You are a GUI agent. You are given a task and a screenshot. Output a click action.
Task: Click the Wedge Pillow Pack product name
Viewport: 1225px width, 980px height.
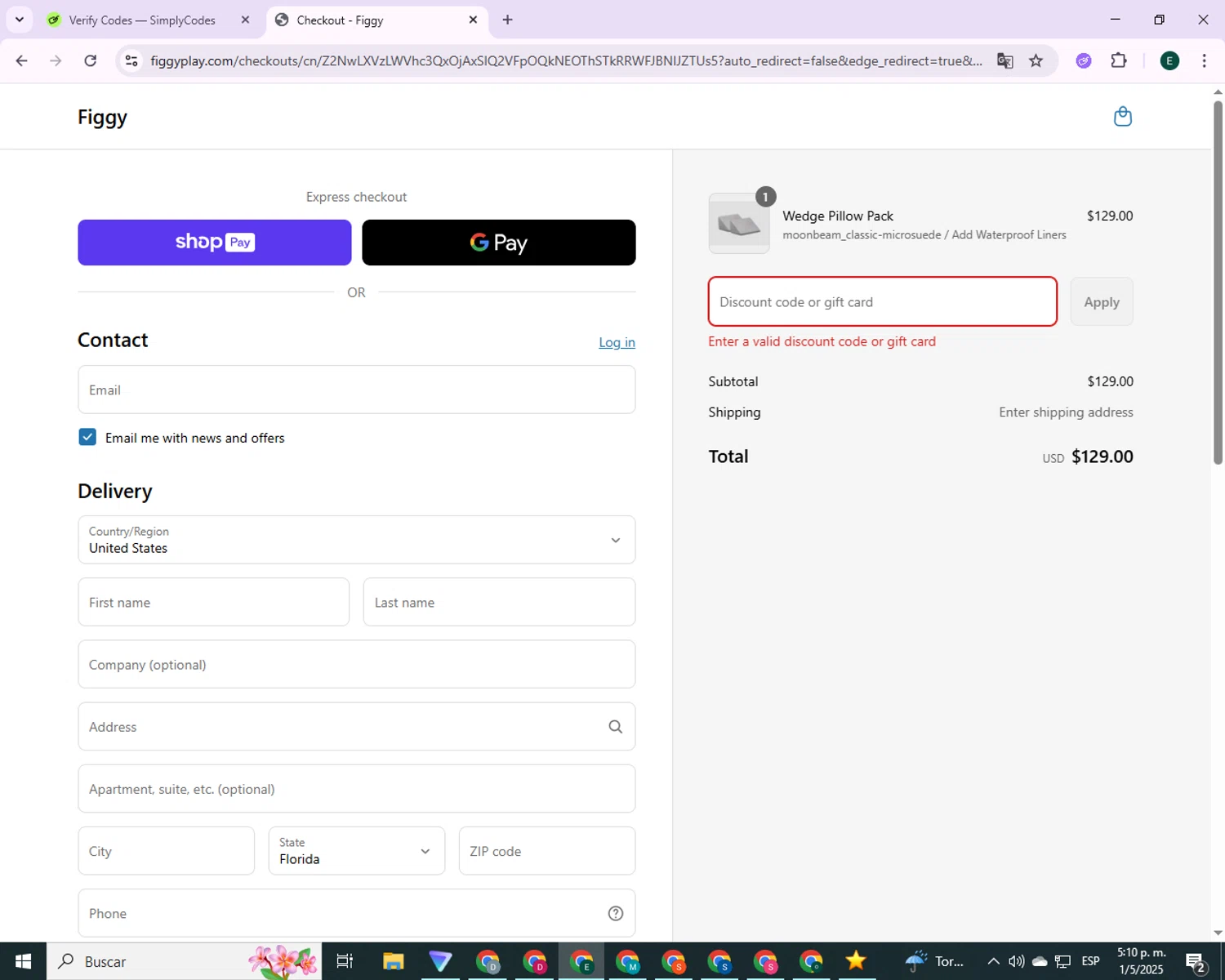pyautogui.click(x=838, y=216)
